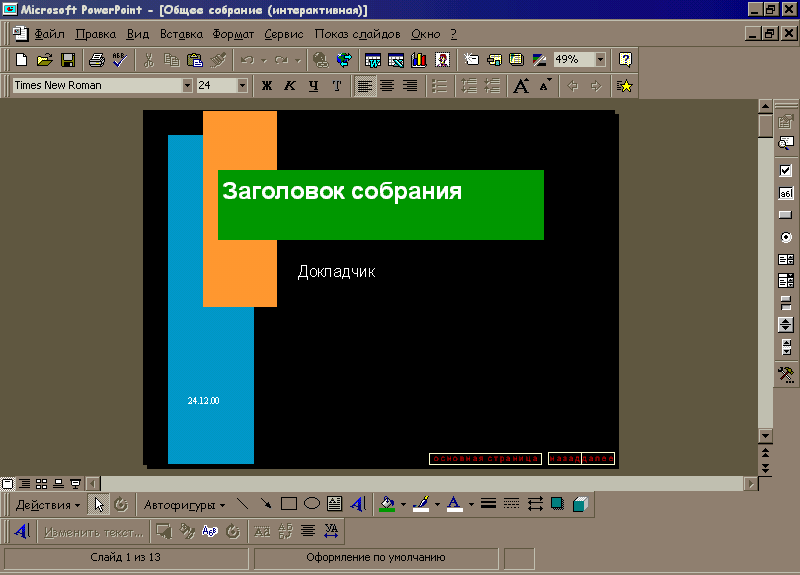Expand the 49% zoom dropdown

click(x=601, y=60)
